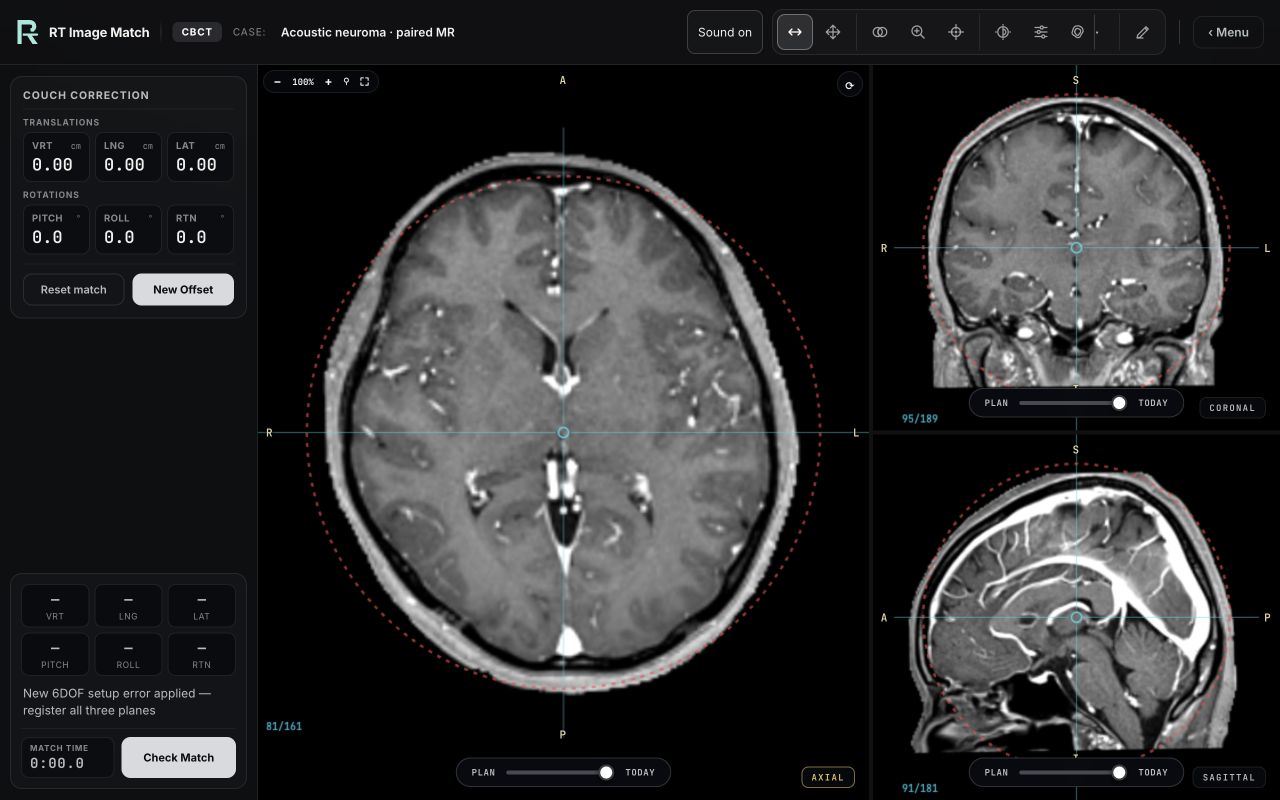Click the pin icon in axial zoom bar
This screenshot has width=1280, height=800.
pyautogui.click(x=346, y=82)
